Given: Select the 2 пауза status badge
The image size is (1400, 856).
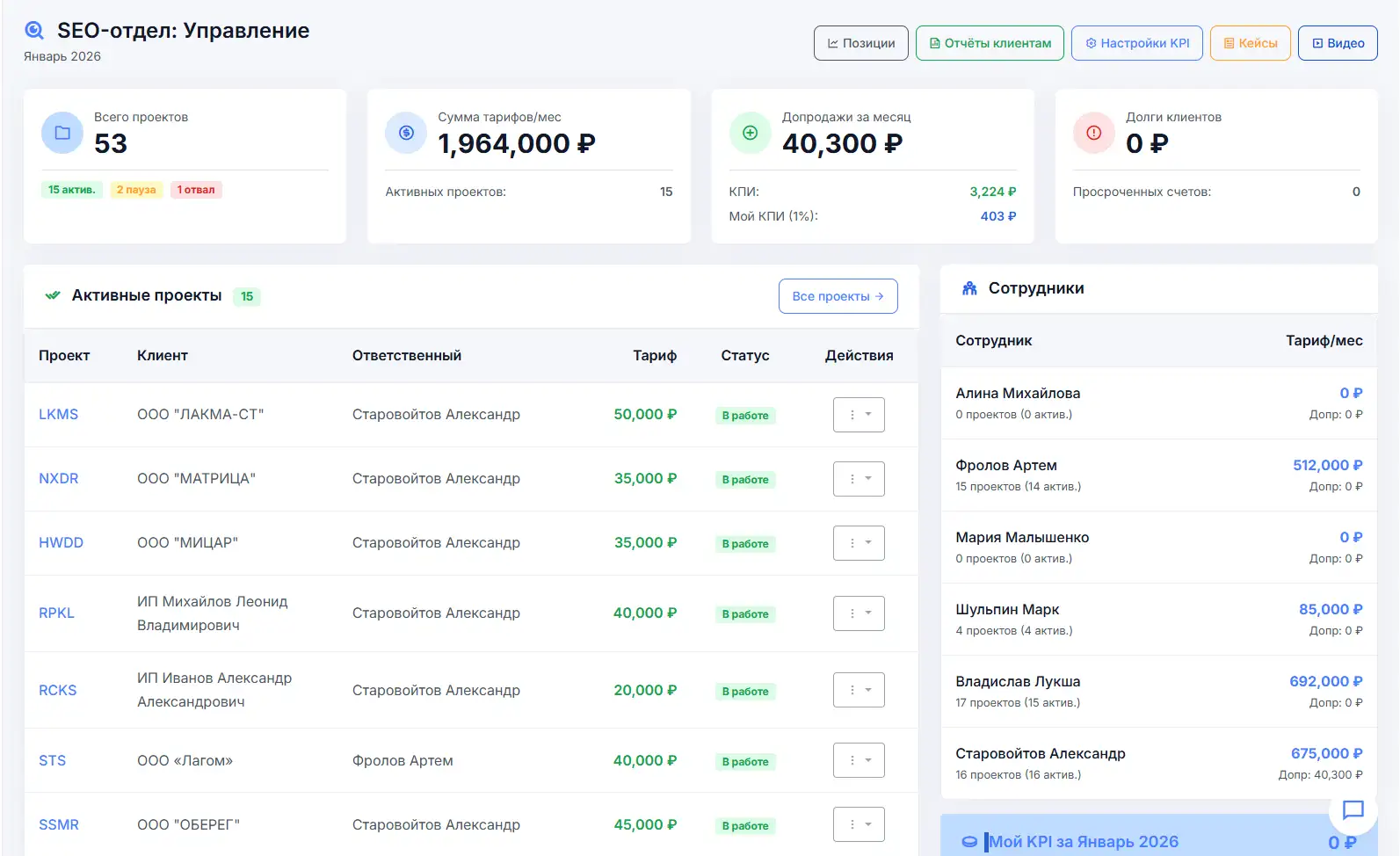Looking at the screenshot, I should click(x=136, y=190).
